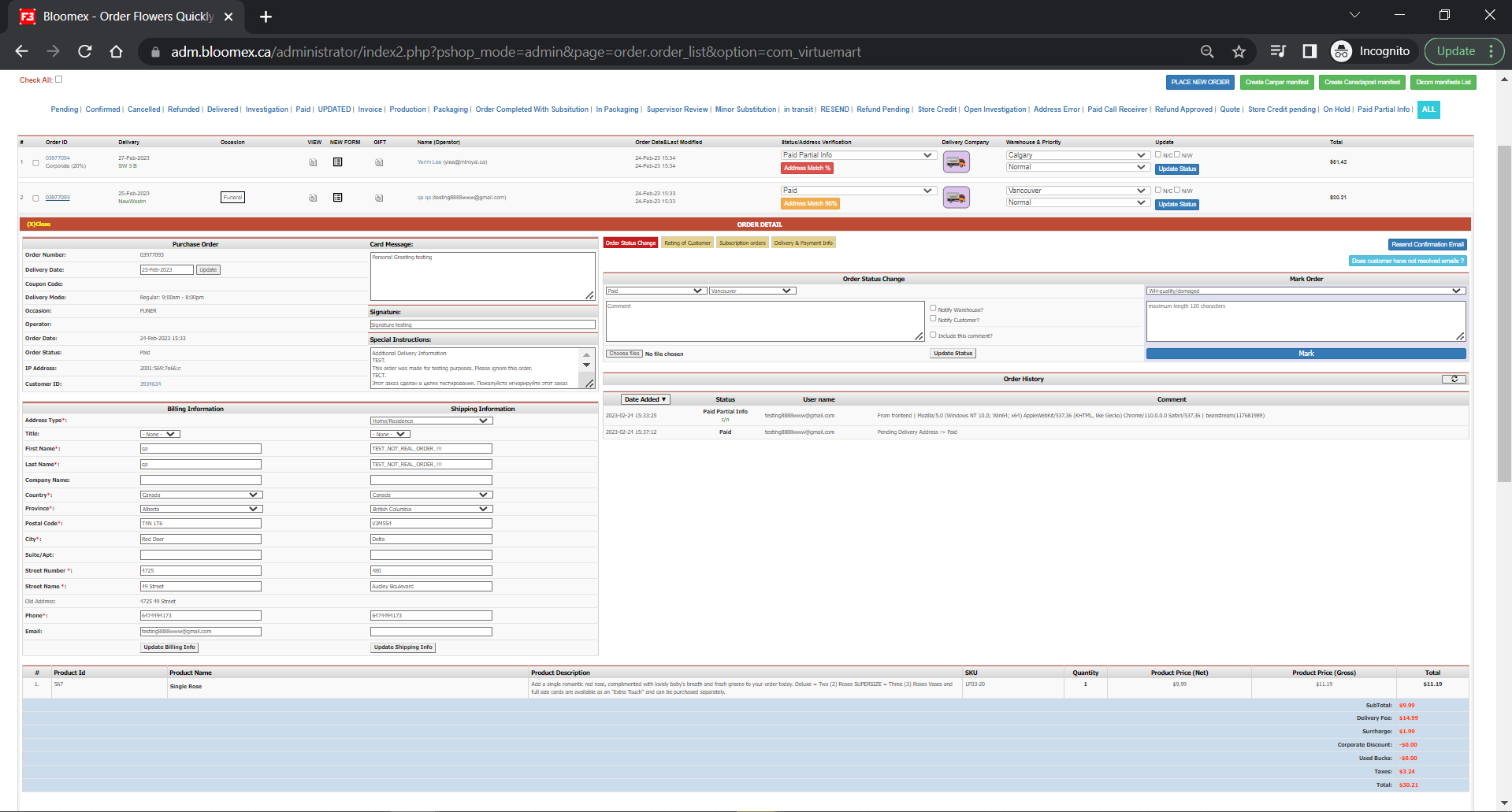Click GIFT icon for order 03977094
The image size is (1512, 812).
(379, 162)
